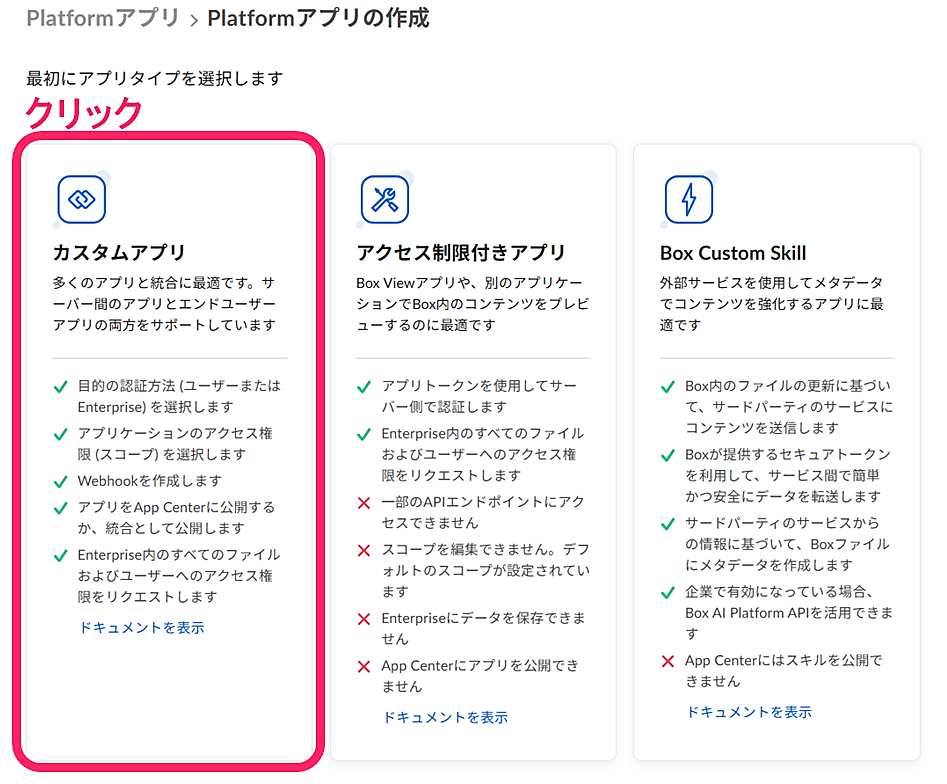Viewport: 947px width, 784px height.
Task: Click the breadcrumb chevron separator
Action: point(194,21)
